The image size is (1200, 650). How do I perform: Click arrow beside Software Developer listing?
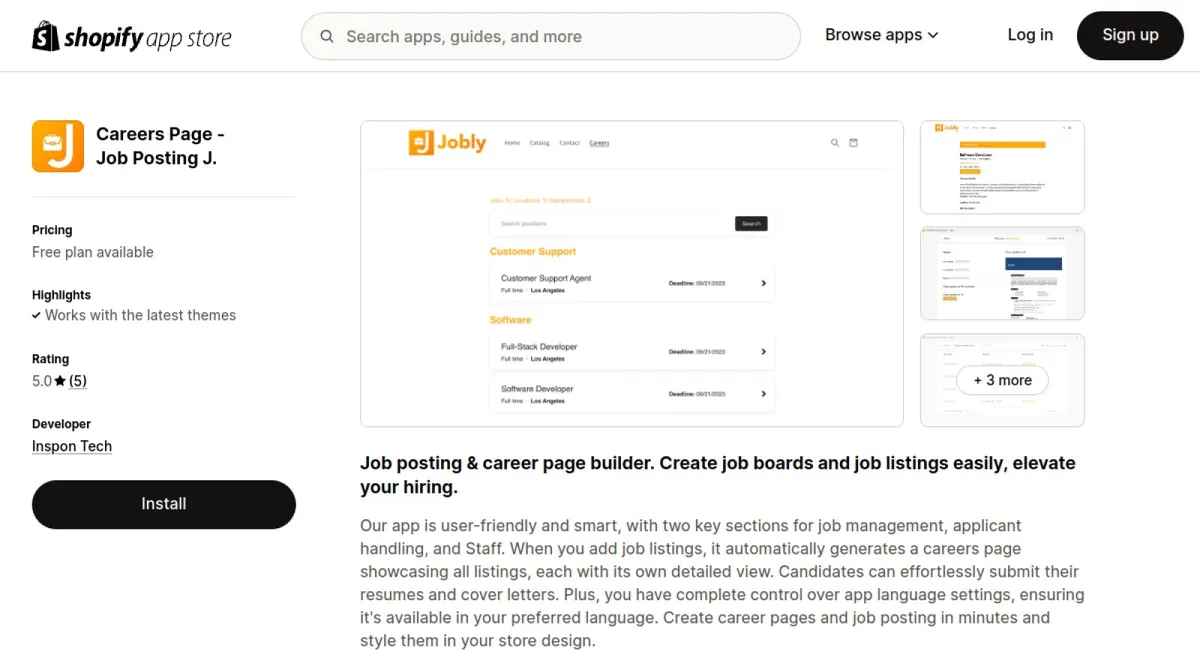tap(763, 394)
